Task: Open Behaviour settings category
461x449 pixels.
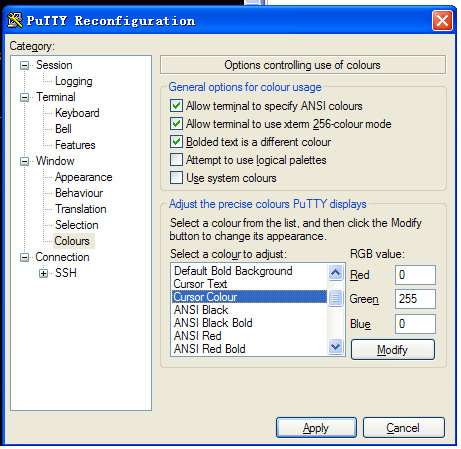Action: pos(79,193)
